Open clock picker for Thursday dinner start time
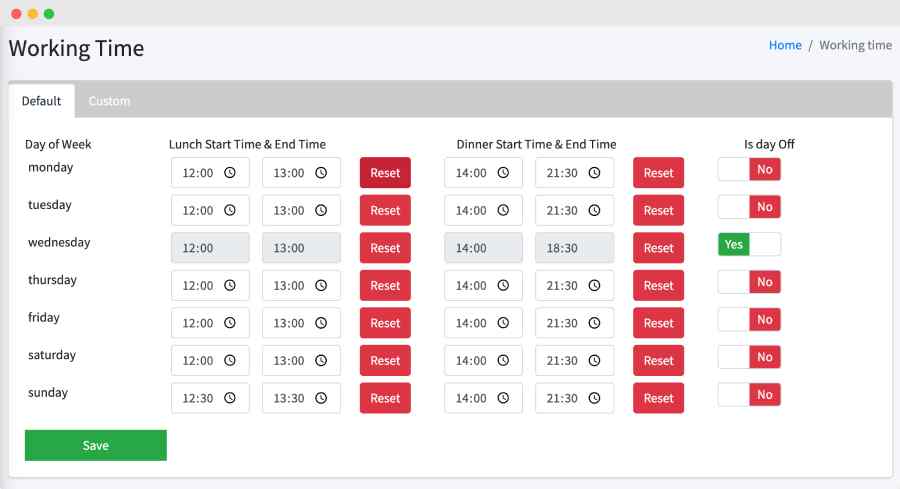The image size is (900, 489). (503, 285)
